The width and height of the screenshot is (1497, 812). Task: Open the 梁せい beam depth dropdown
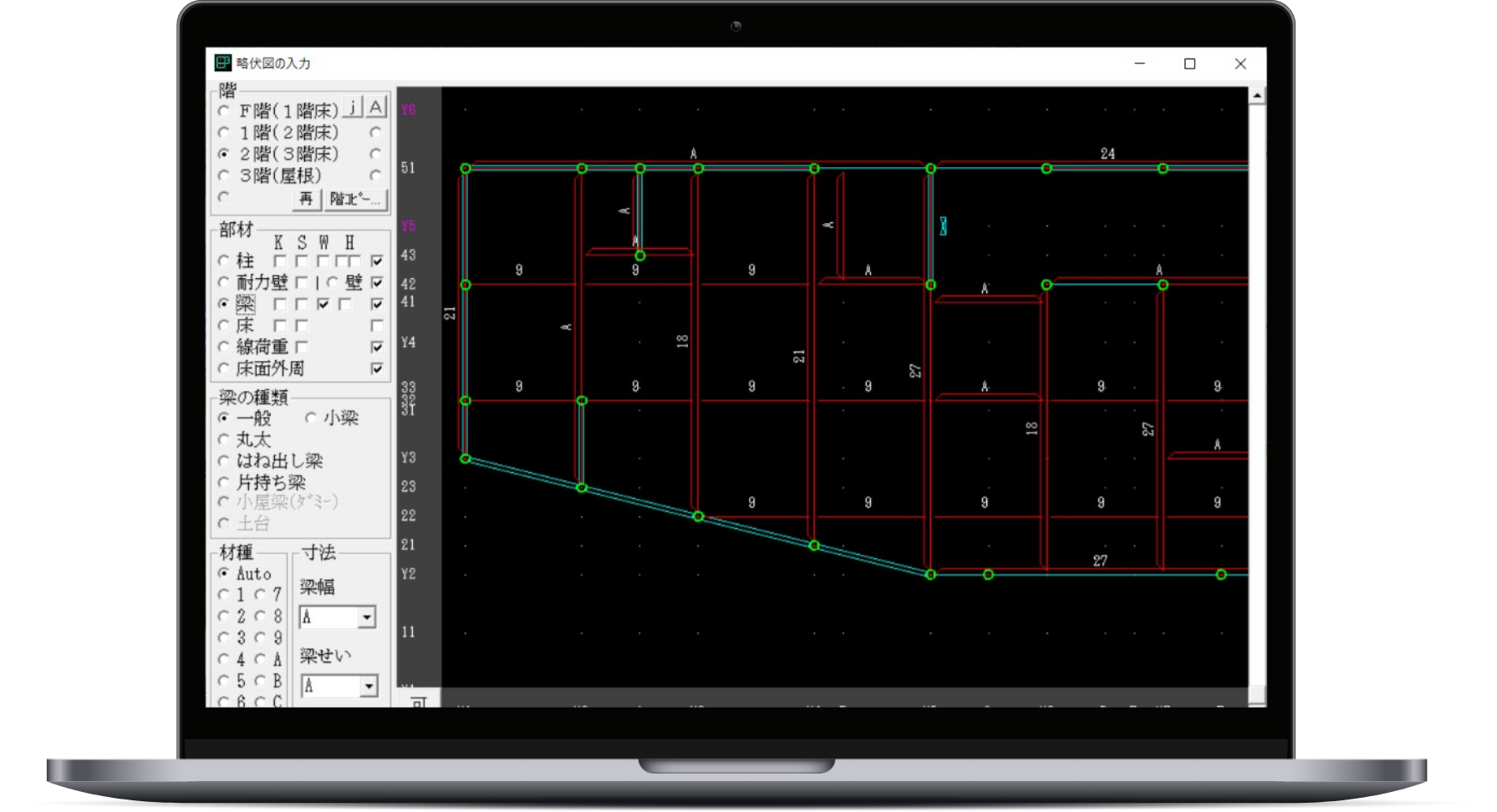[x=369, y=687]
